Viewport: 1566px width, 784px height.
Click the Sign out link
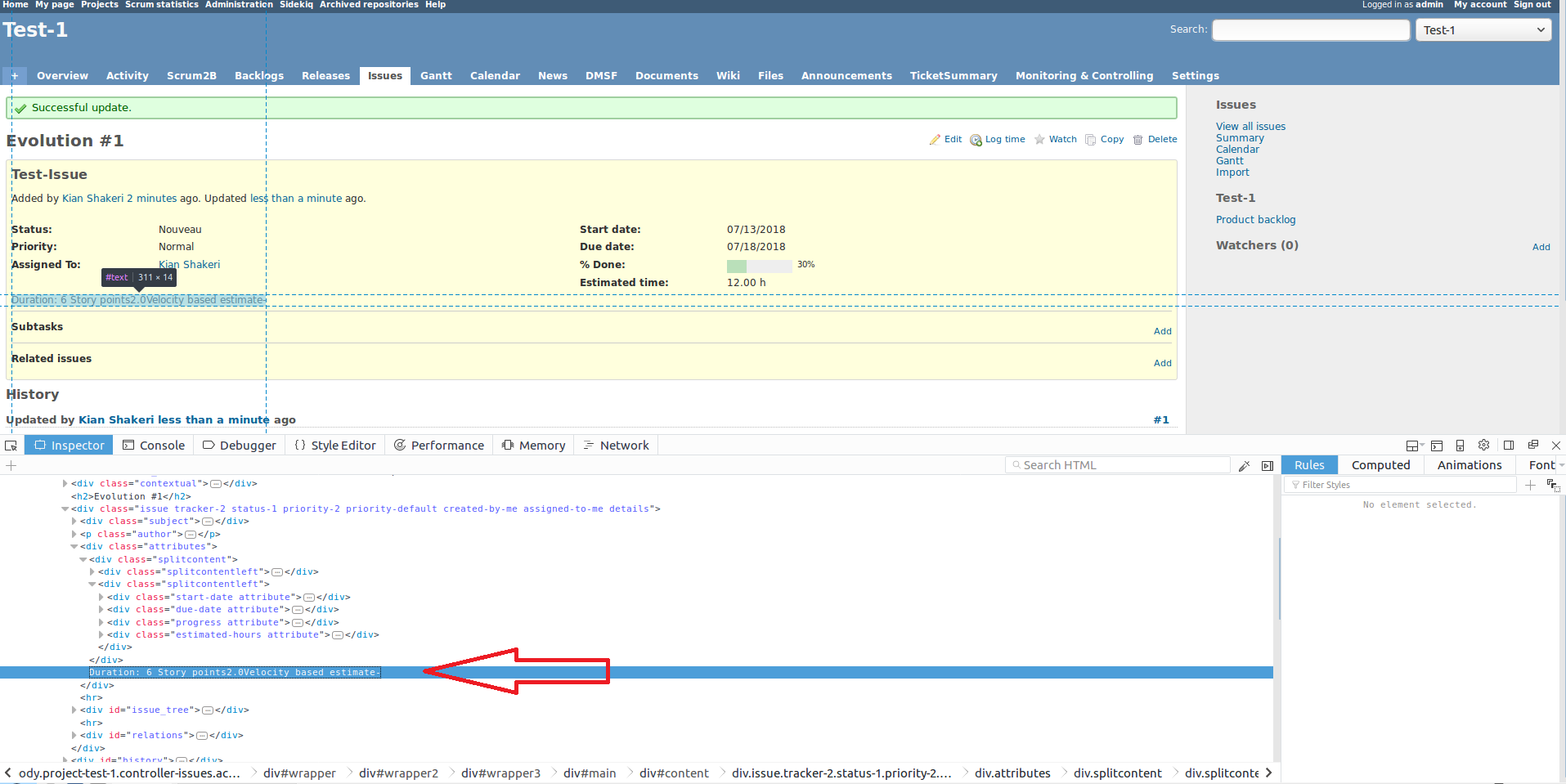coord(1532,5)
